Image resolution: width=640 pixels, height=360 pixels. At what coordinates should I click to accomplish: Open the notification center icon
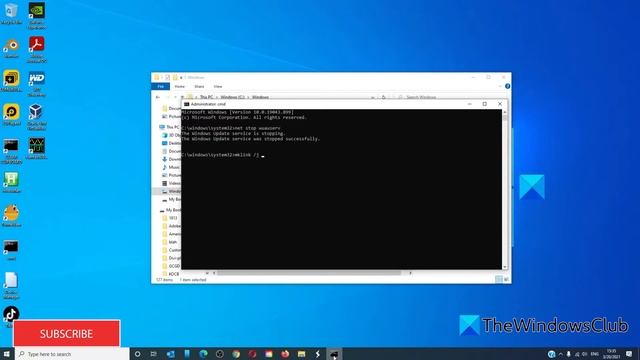[x=629, y=354]
